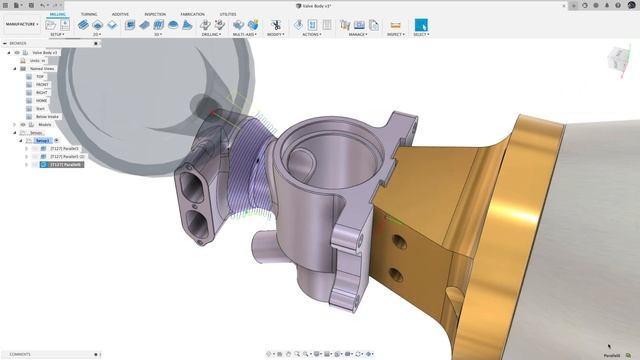Screen dimensions: 640x360
Task: Open the data panel grid icon
Action: click(5, 5)
